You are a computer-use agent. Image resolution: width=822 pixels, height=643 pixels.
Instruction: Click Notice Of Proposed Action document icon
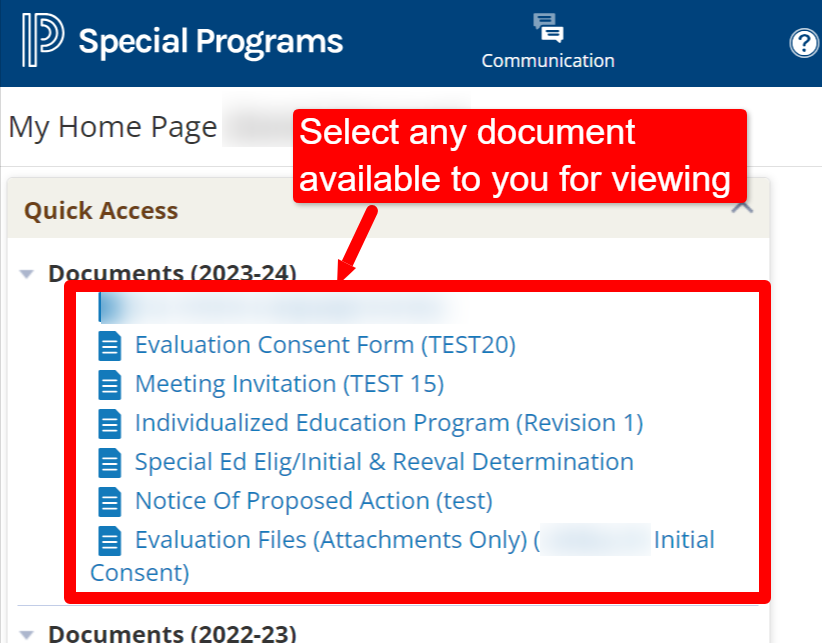pyautogui.click(x=109, y=502)
